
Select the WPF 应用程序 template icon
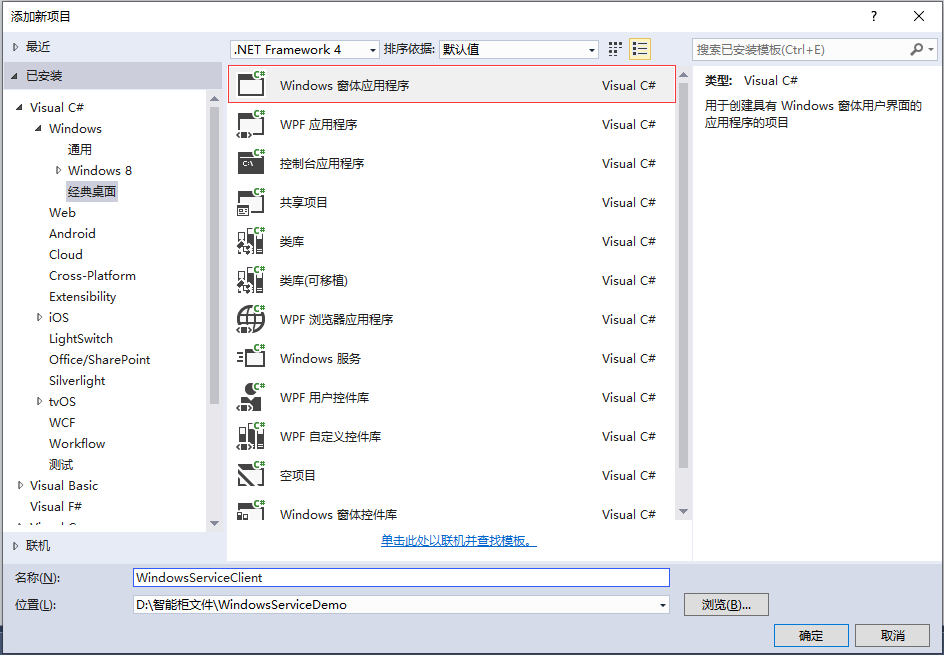tap(251, 124)
